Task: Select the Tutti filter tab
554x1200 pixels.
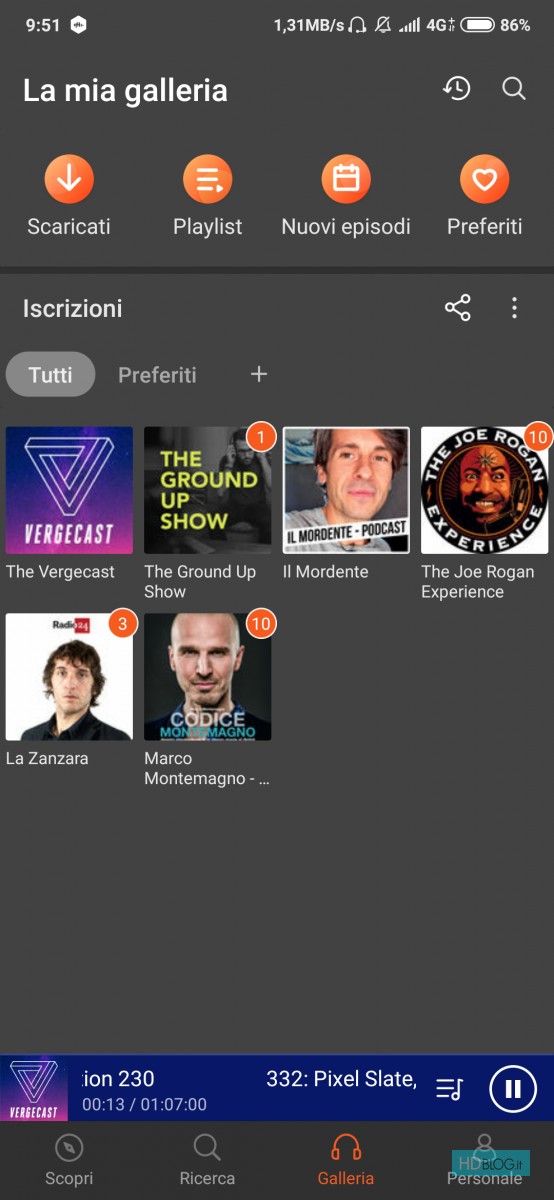Action: coord(50,375)
